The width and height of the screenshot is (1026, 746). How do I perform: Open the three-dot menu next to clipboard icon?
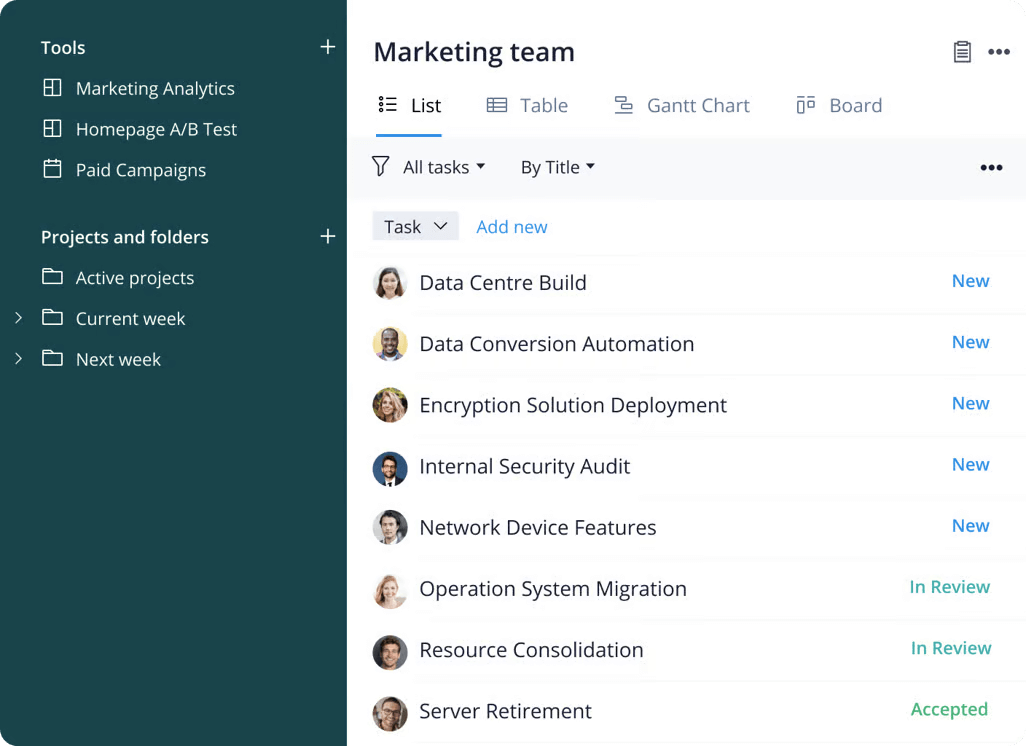(x=999, y=52)
